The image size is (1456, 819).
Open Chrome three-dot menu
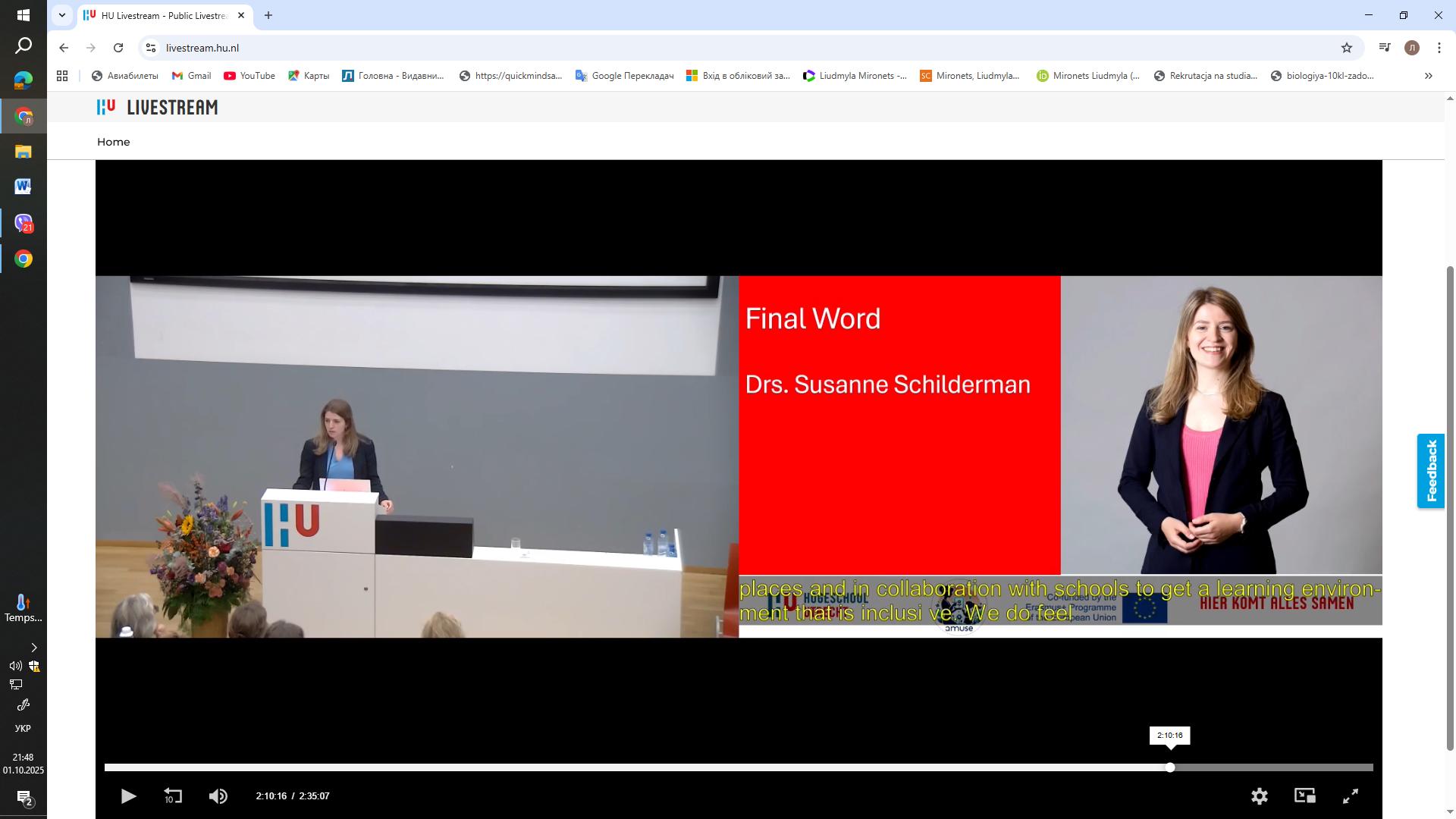tap(1439, 48)
